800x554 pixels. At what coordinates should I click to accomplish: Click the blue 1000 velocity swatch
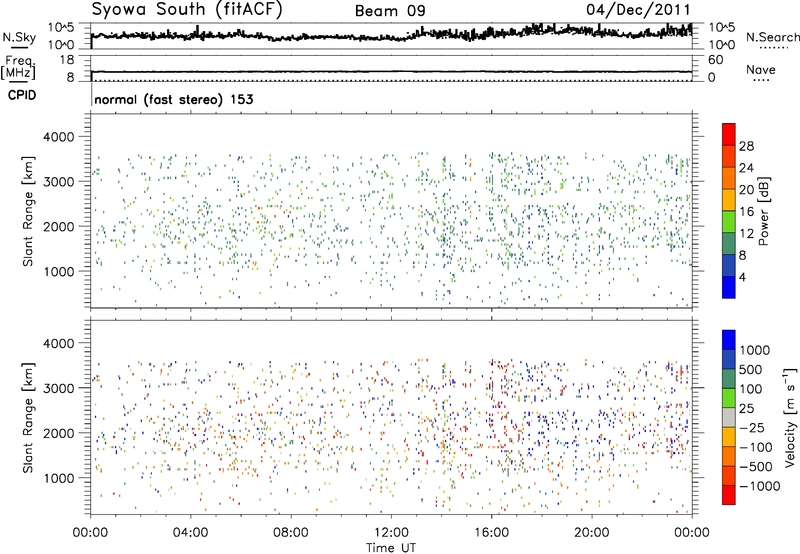[x=729, y=340]
